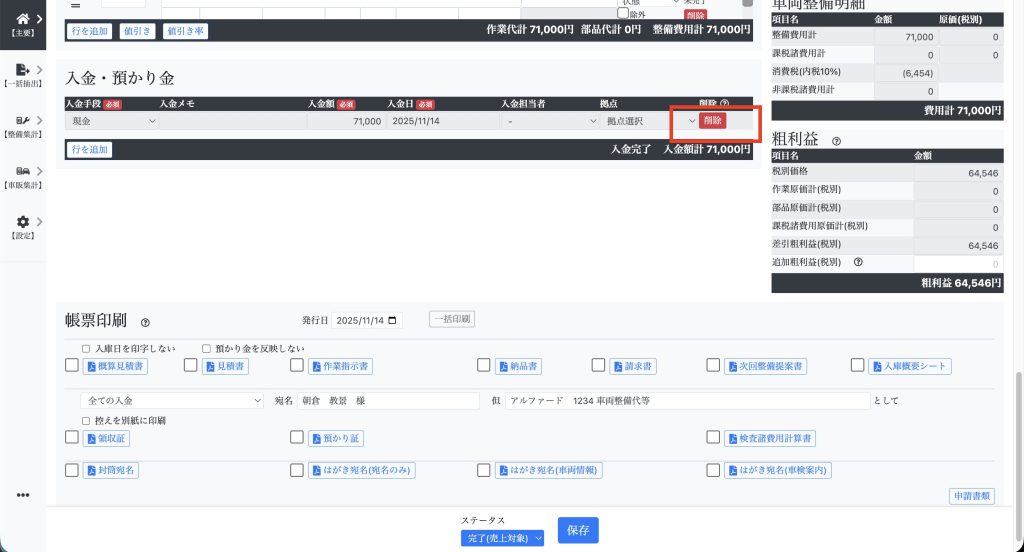Image resolution: width=1024 pixels, height=552 pixels.
Task: Click the red 削除 button in payment row
Action: [x=712, y=120]
